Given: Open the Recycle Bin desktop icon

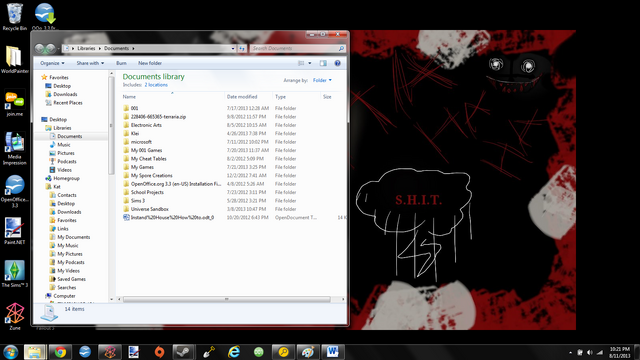Looking at the screenshot, I should (x=15, y=16).
